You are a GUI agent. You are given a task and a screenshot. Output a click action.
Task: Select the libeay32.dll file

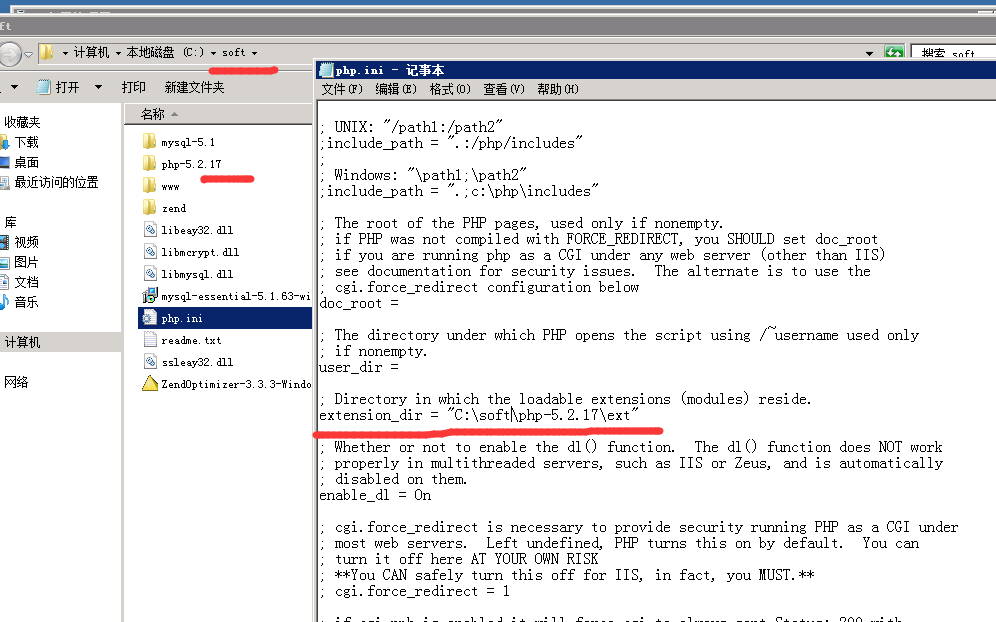[x=196, y=230]
